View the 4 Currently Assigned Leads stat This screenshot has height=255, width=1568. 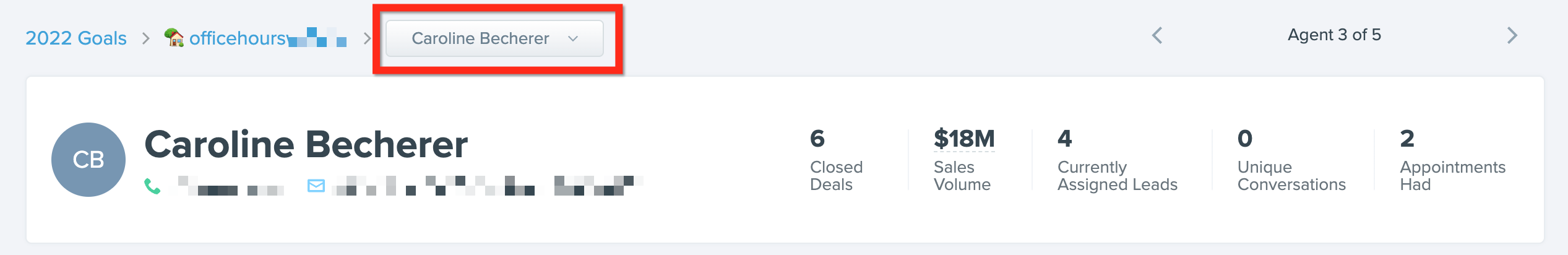click(x=1118, y=160)
